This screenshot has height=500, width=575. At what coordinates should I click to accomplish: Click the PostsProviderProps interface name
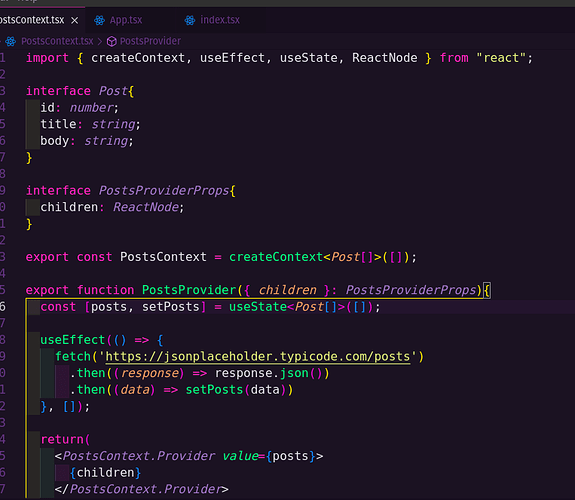coord(164,191)
